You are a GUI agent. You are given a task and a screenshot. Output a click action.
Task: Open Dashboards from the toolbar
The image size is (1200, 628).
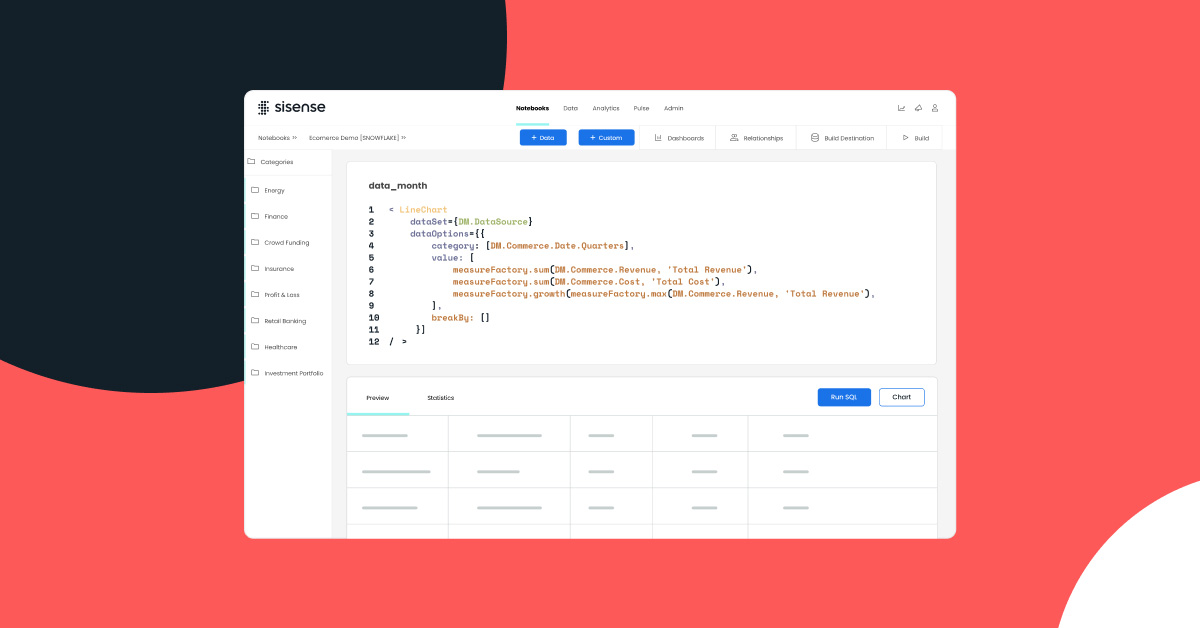coord(679,138)
